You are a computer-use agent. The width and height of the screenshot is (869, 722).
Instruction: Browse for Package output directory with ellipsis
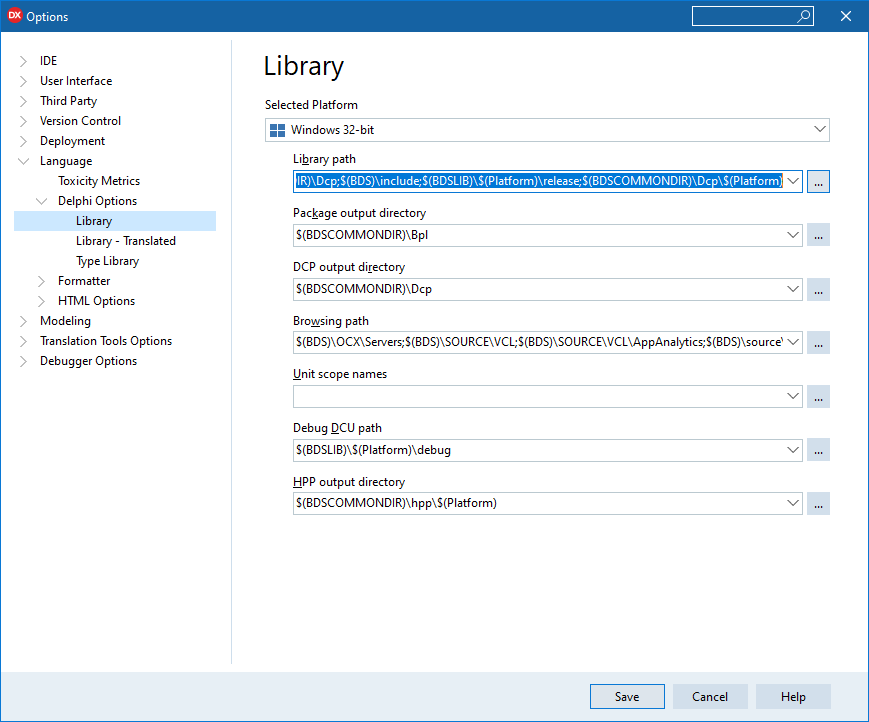click(818, 235)
